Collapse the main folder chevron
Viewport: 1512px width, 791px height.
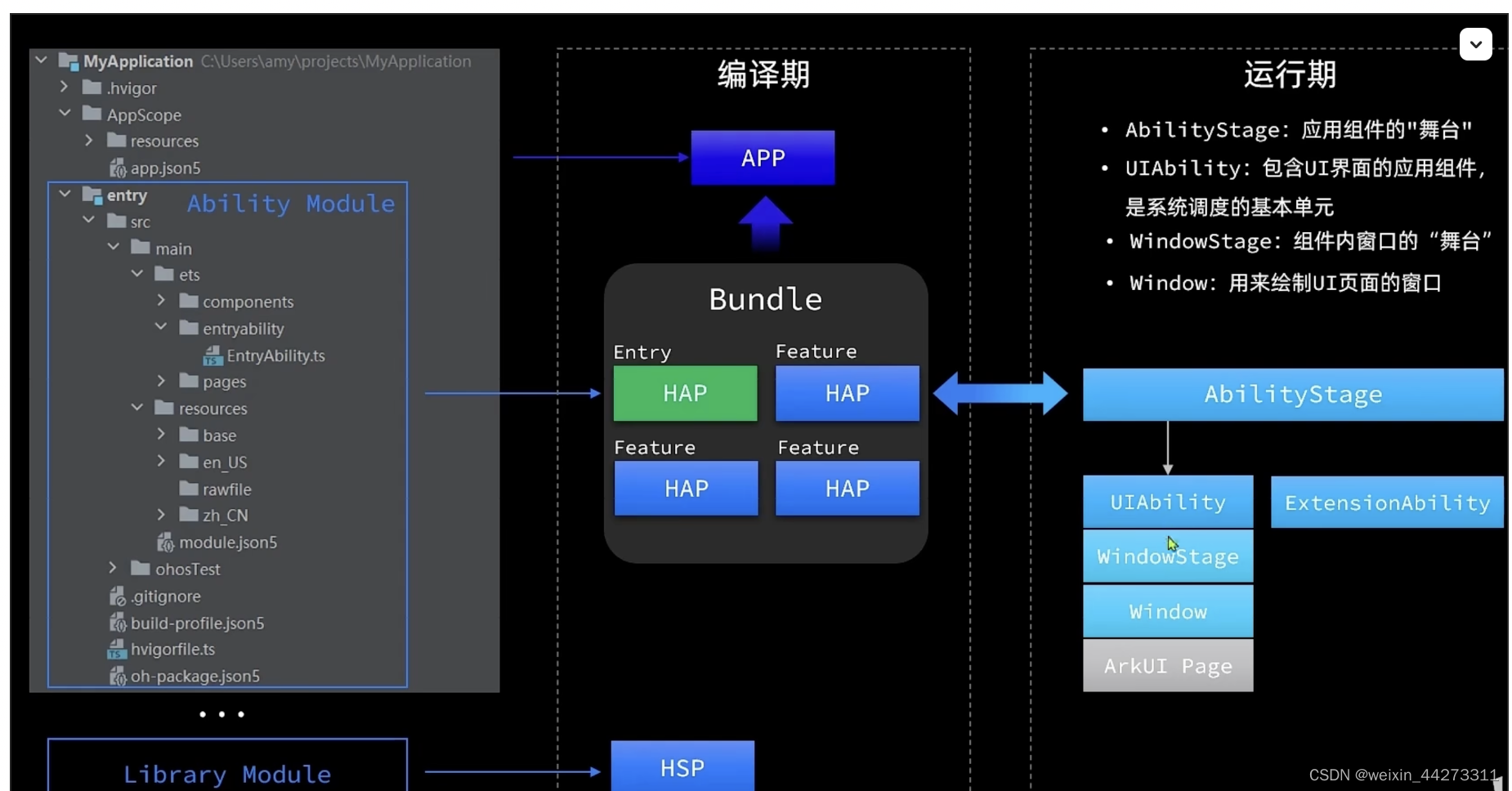pyautogui.click(x=113, y=248)
